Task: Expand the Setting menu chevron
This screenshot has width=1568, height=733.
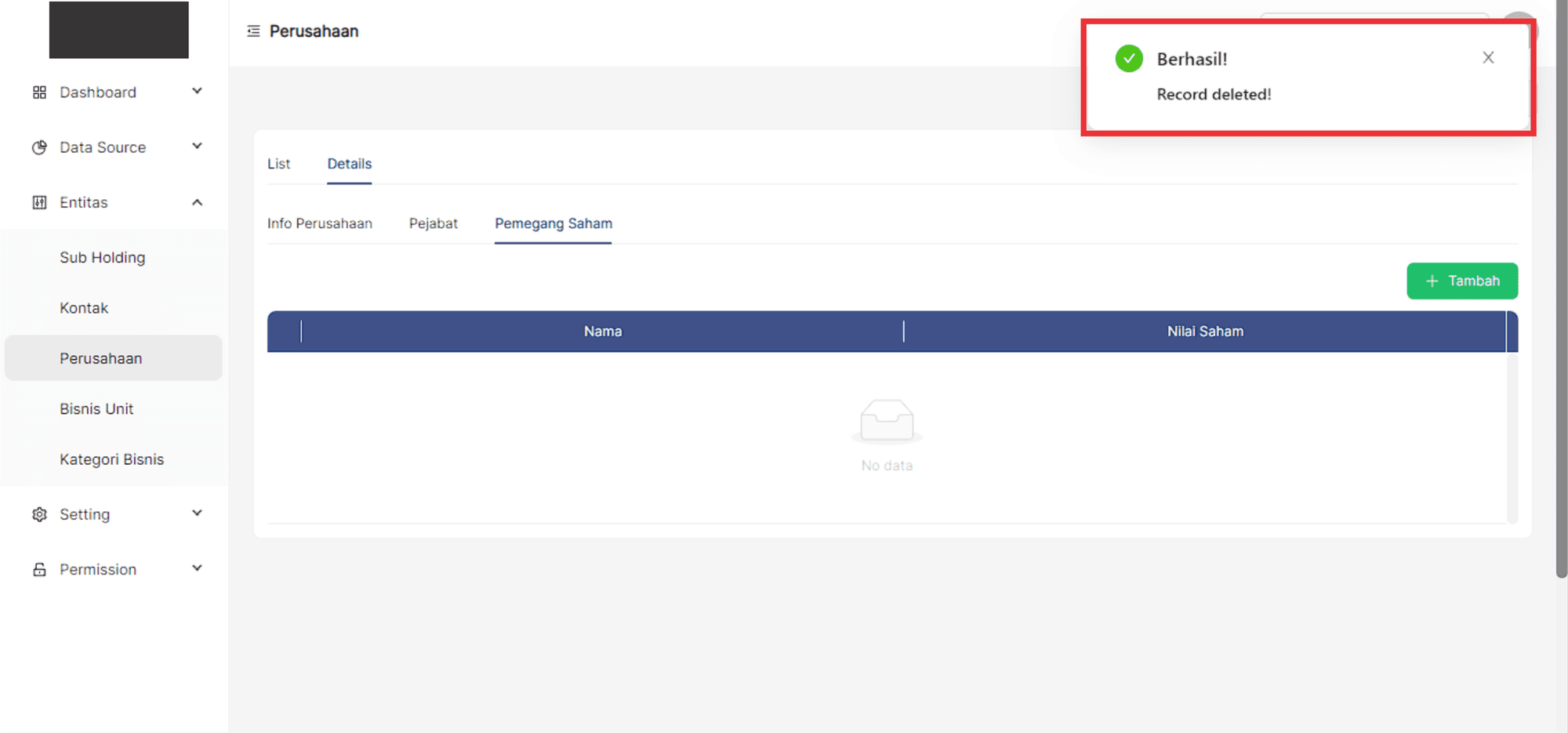Action: coord(197,513)
